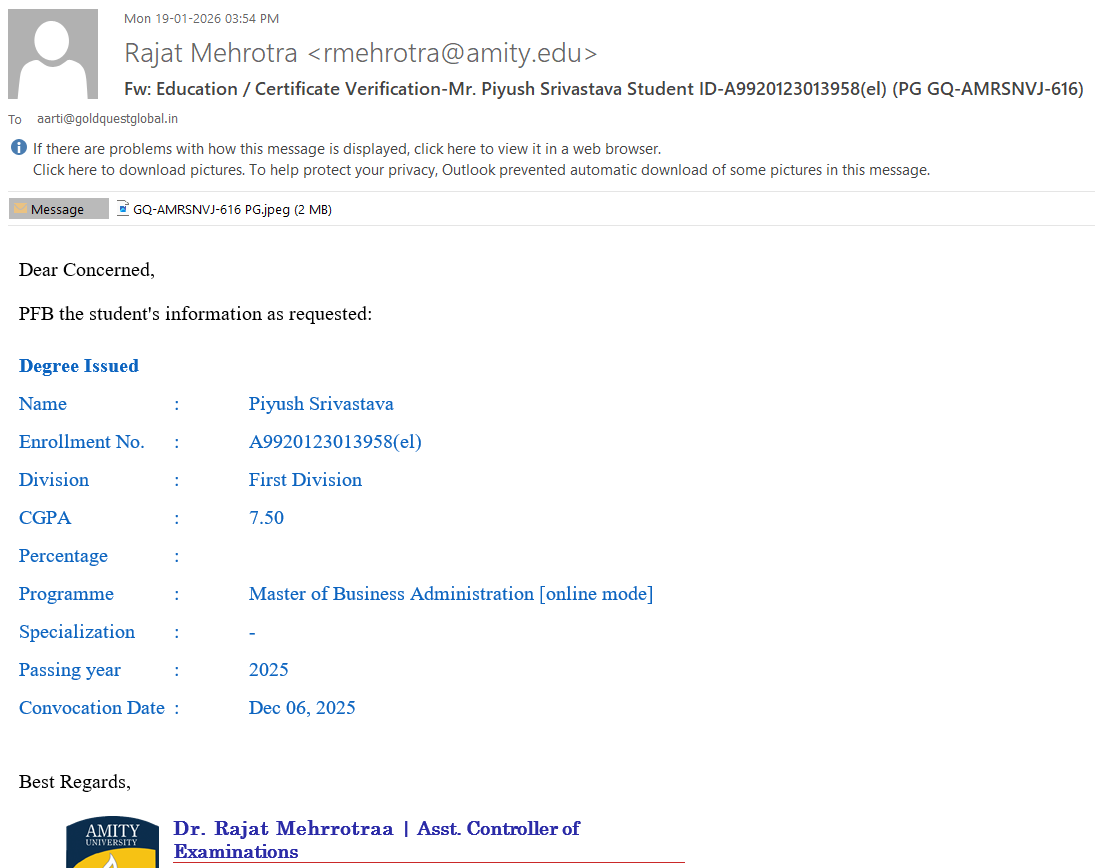Click here to view message in web browser
Viewport: 1095px width, 868px height.
pyautogui.click(x=346, y=149)
